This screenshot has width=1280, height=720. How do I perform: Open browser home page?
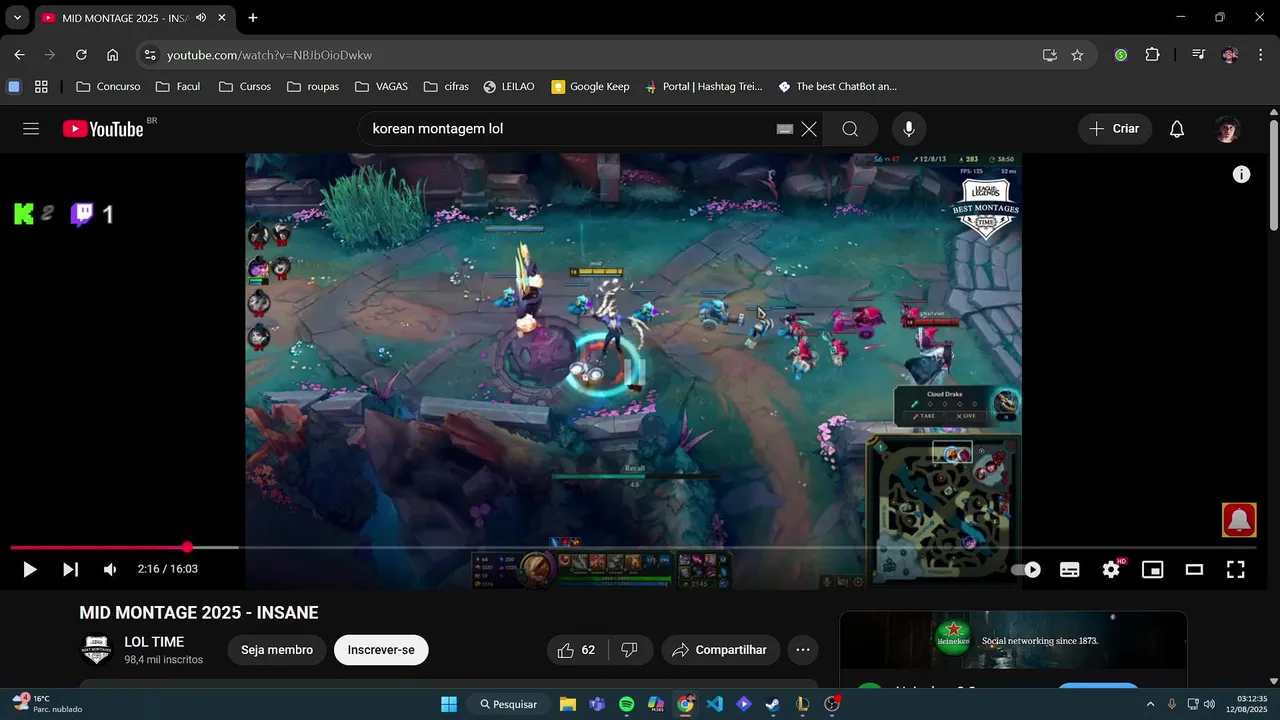point(112,55)
